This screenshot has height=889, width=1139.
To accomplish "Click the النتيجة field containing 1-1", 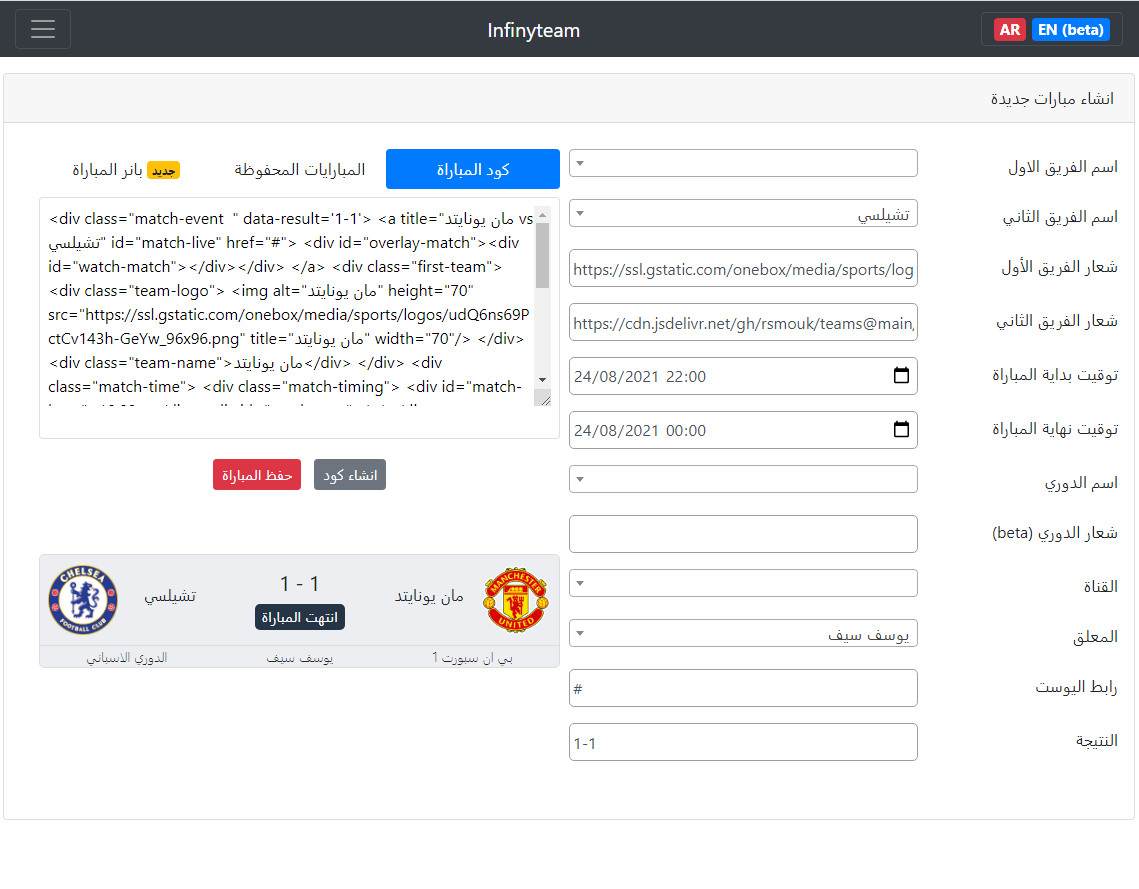I will click(x=743, y=742).
